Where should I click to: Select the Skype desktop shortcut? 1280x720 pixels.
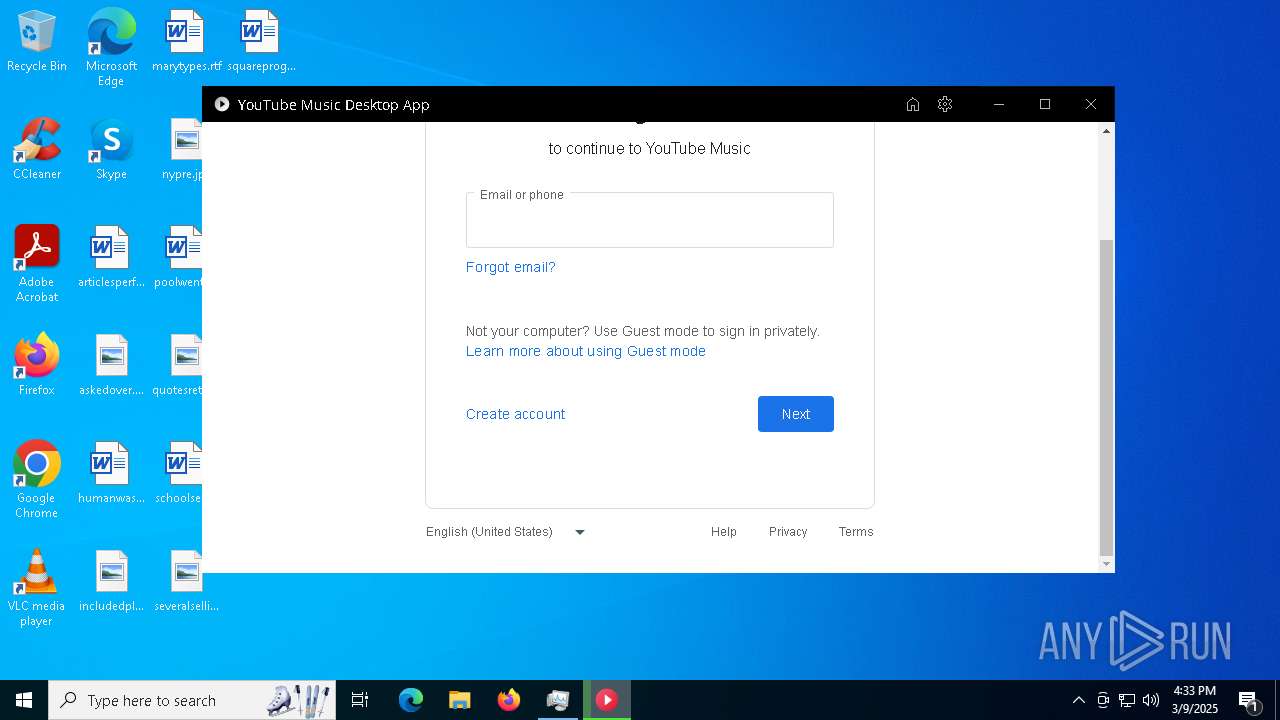[x=111, y=150]
